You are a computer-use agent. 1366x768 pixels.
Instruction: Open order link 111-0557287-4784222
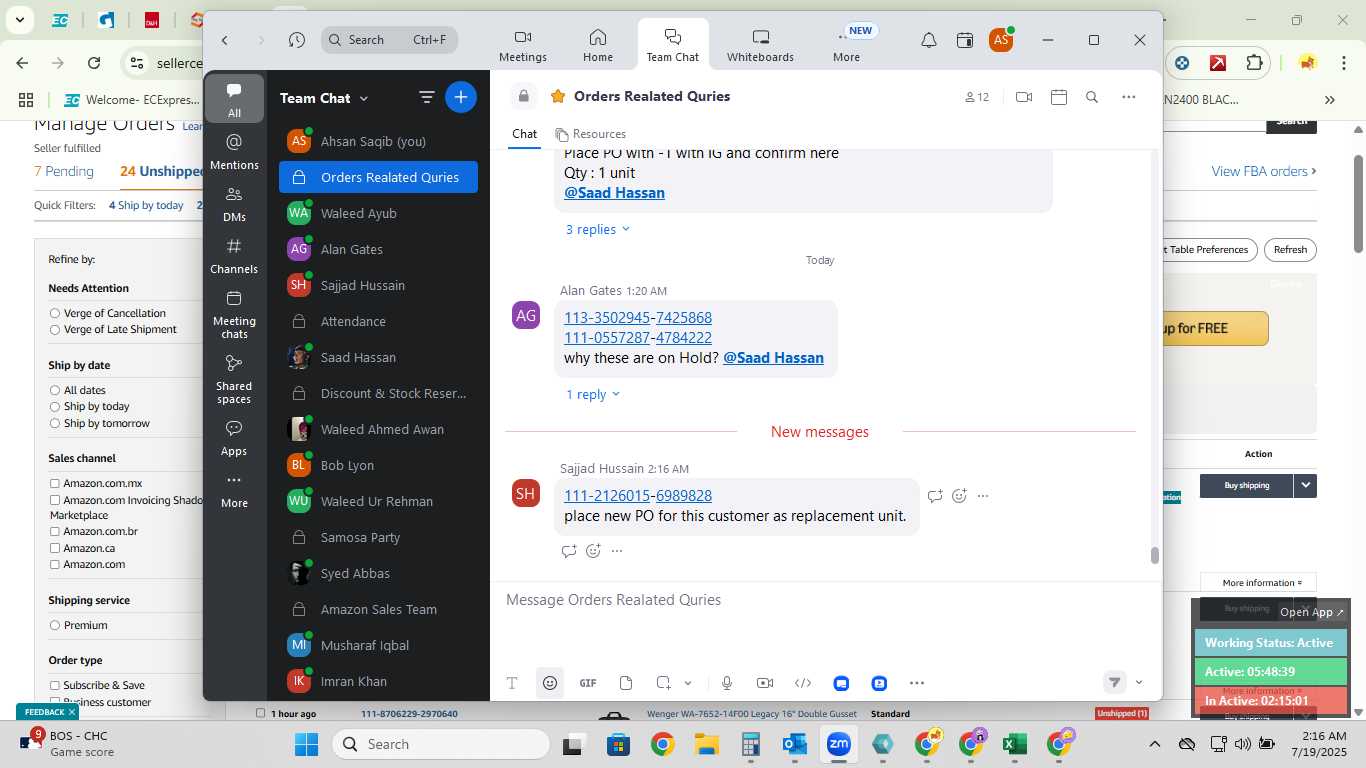coord(638,338)
